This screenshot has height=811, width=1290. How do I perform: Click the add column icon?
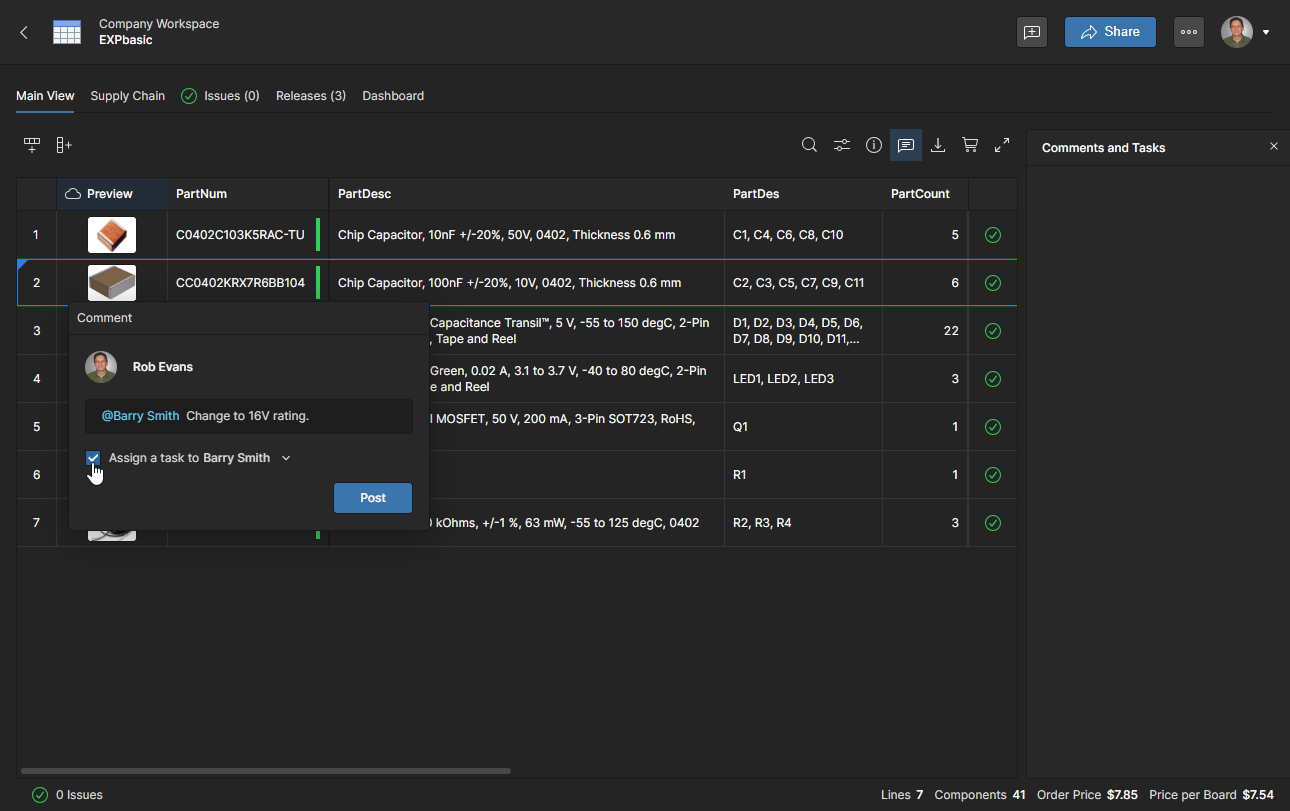pos(64,145)
